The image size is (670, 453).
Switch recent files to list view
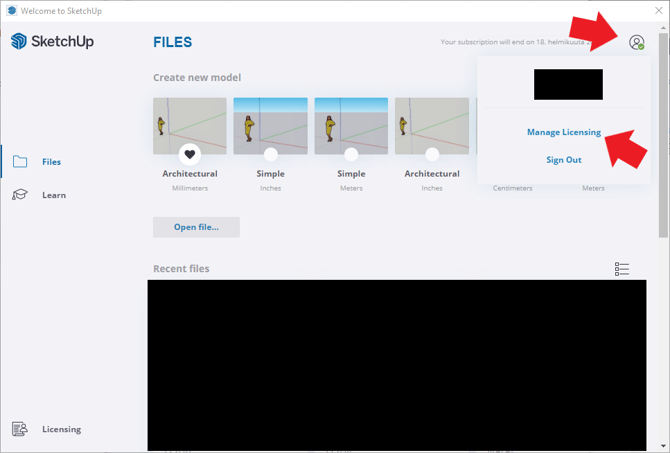pyautogui.click(x=622, y=269)
